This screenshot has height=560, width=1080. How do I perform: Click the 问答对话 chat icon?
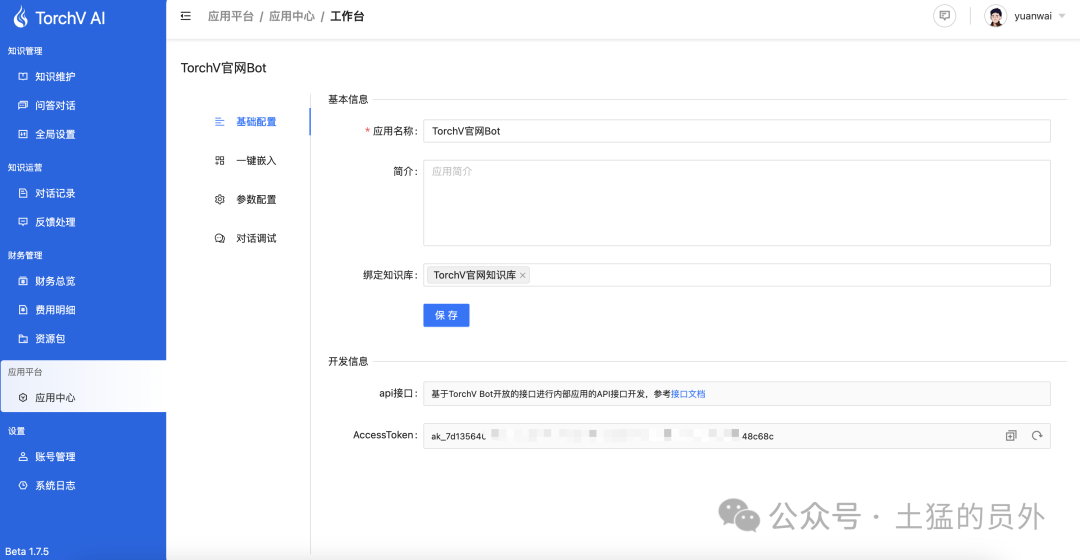23,105
